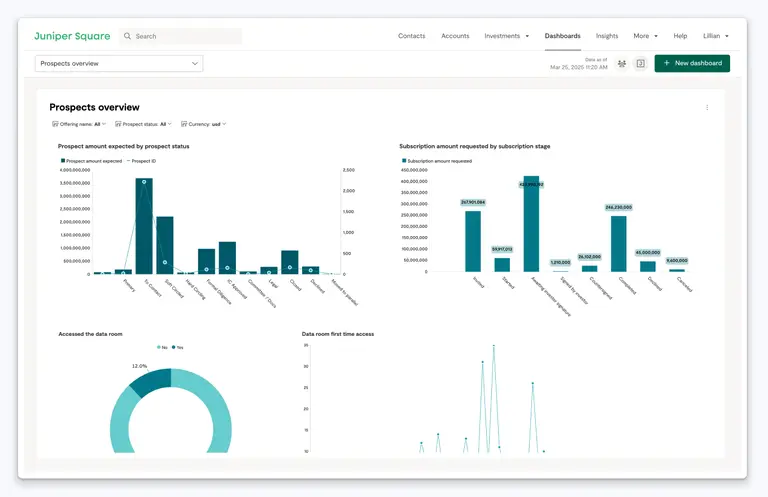
Task: Open the Prospects overview dashboard selector
Action: pyautogui.click(x=119, y=63)
